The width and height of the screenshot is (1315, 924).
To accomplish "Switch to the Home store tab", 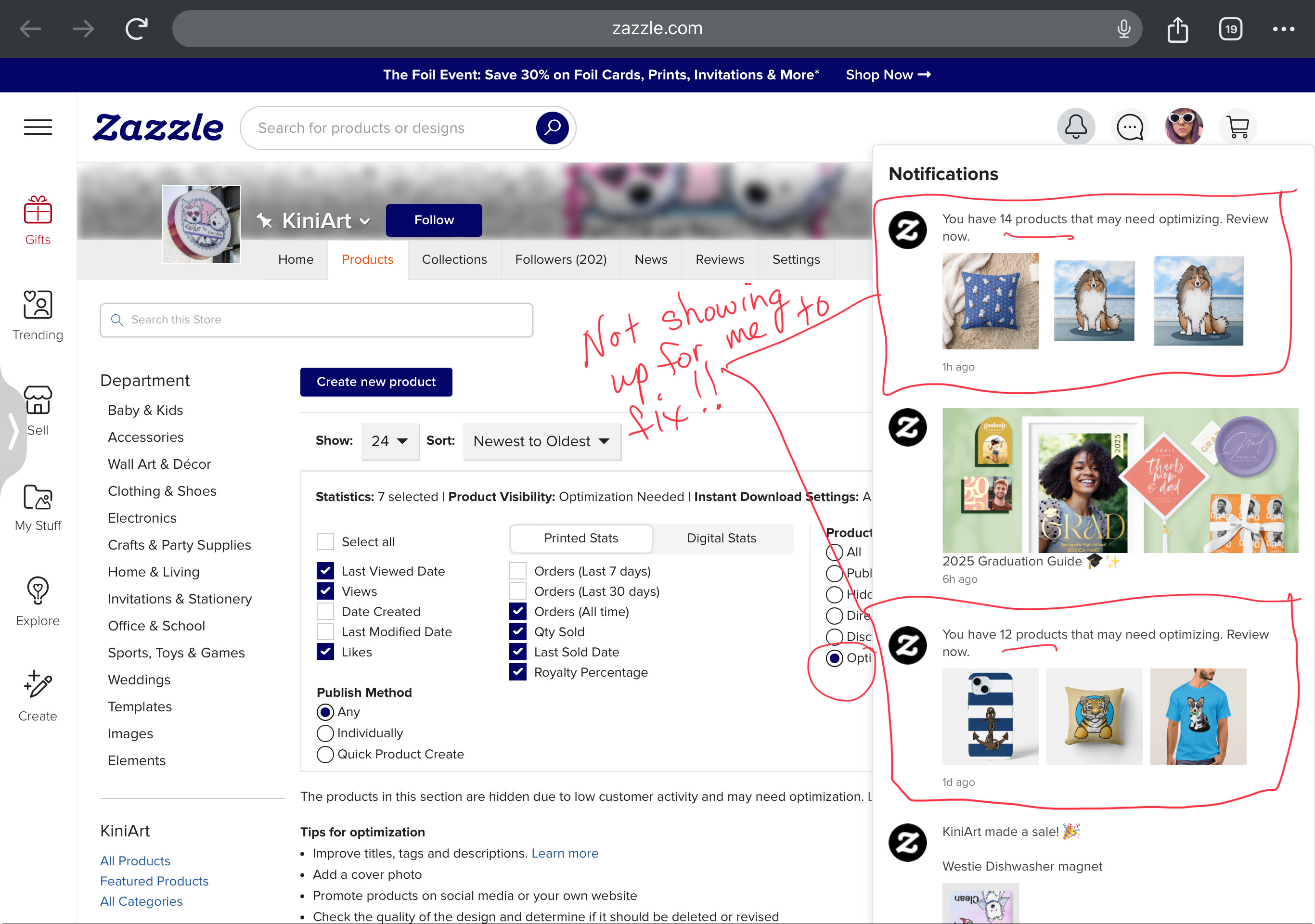I will pos(296,259).
